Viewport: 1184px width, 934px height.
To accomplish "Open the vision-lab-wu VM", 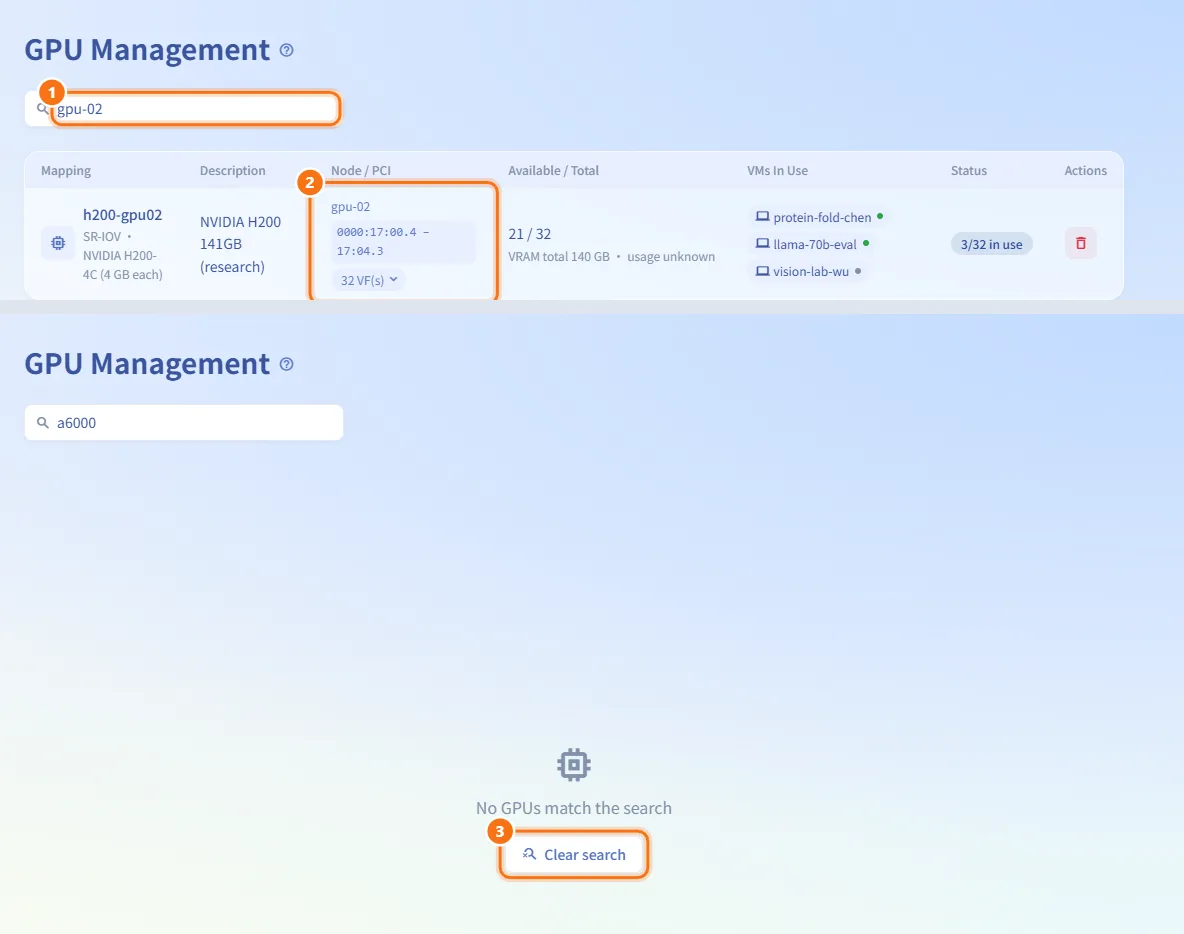I will [x=809, y=272].
